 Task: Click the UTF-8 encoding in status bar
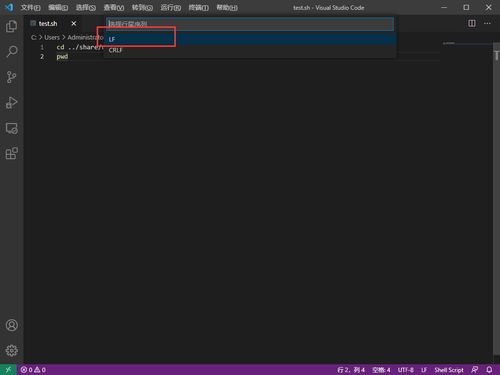(406, 370)
